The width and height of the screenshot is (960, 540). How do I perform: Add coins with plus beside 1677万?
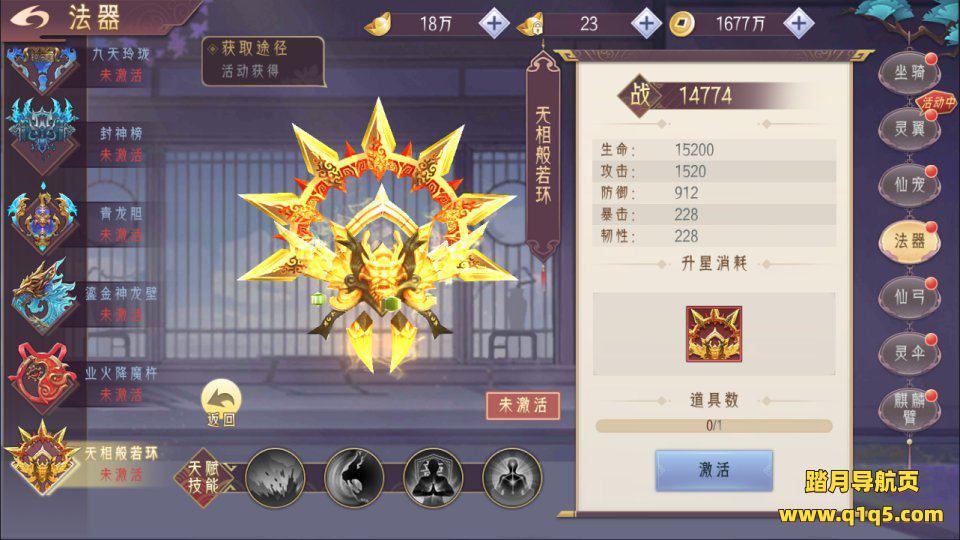[798, 24]
